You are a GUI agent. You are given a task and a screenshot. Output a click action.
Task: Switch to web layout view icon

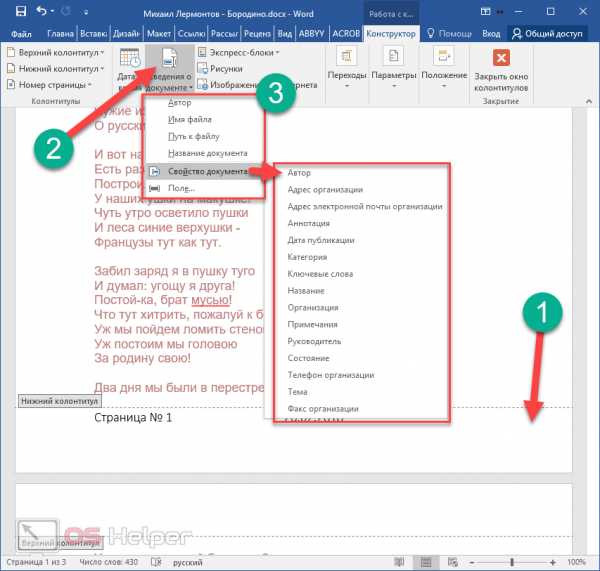[453, 562]
